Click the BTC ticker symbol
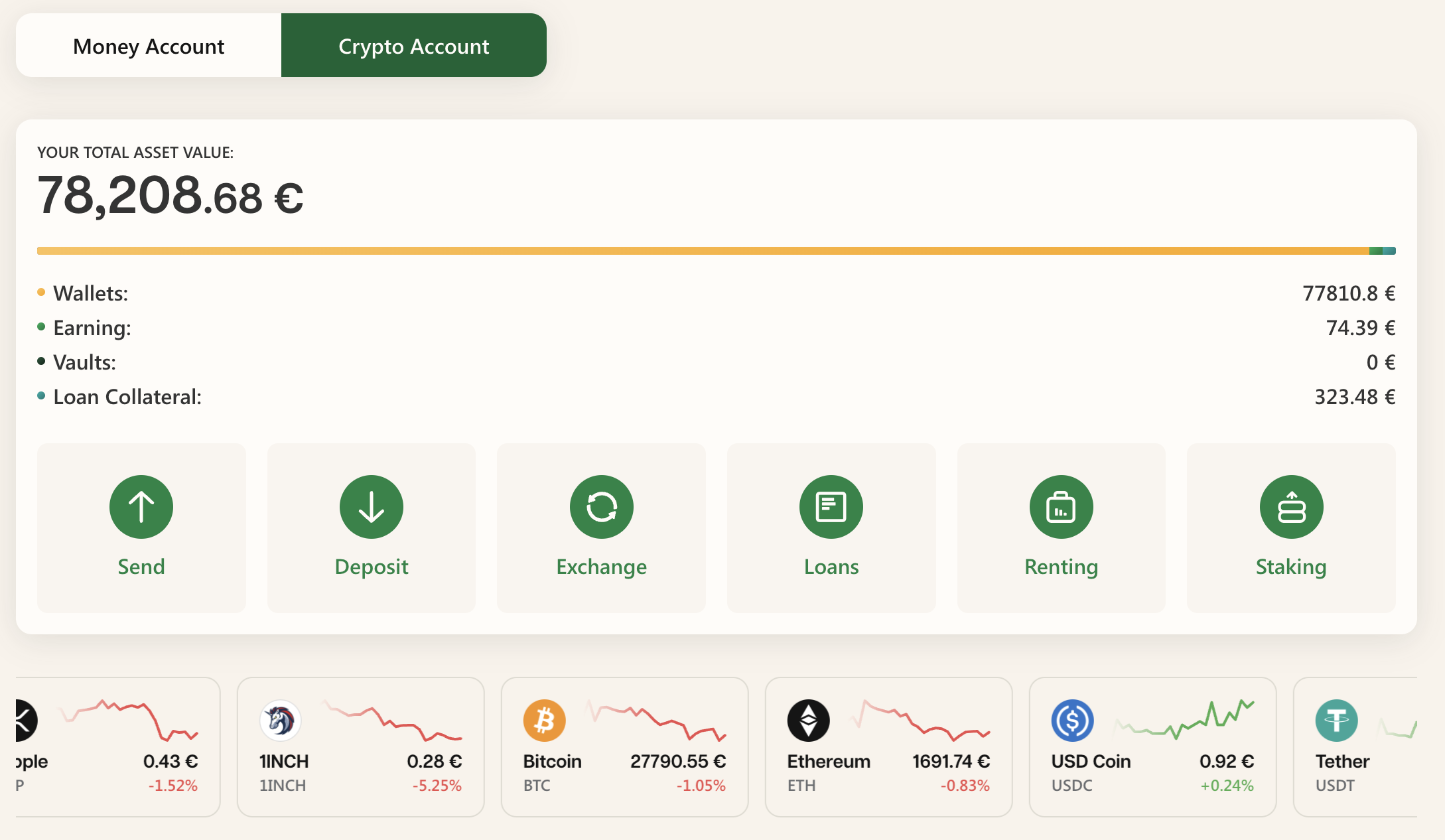The width and height of the screenshot is (1445, 840). point(537,786)
